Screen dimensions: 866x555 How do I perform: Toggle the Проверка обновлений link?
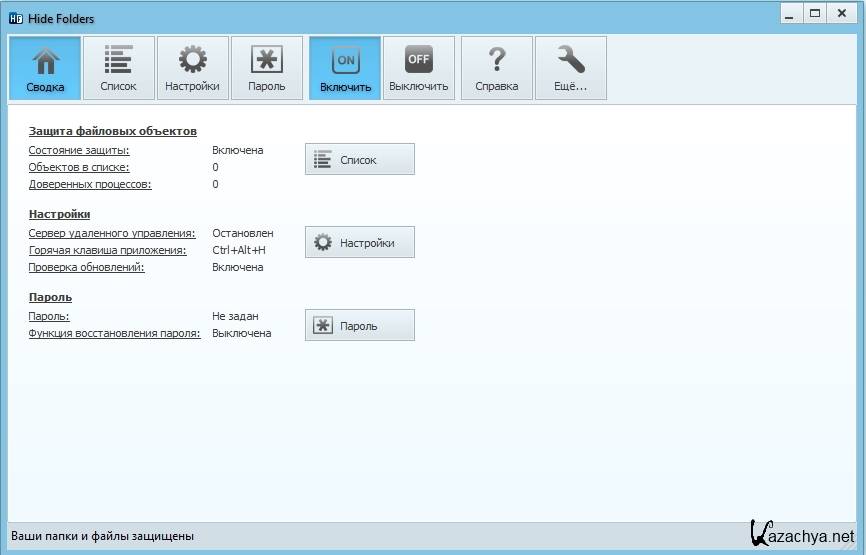[x=86, y=267]
